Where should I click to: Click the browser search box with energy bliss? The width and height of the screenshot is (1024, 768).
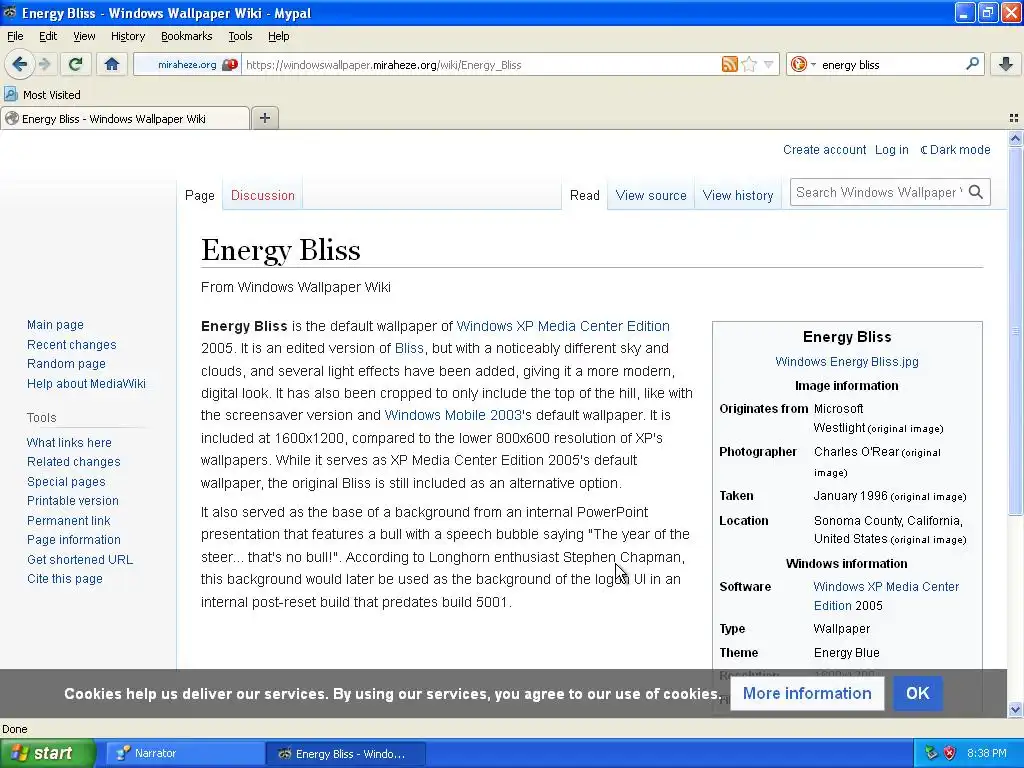(891, 65)
